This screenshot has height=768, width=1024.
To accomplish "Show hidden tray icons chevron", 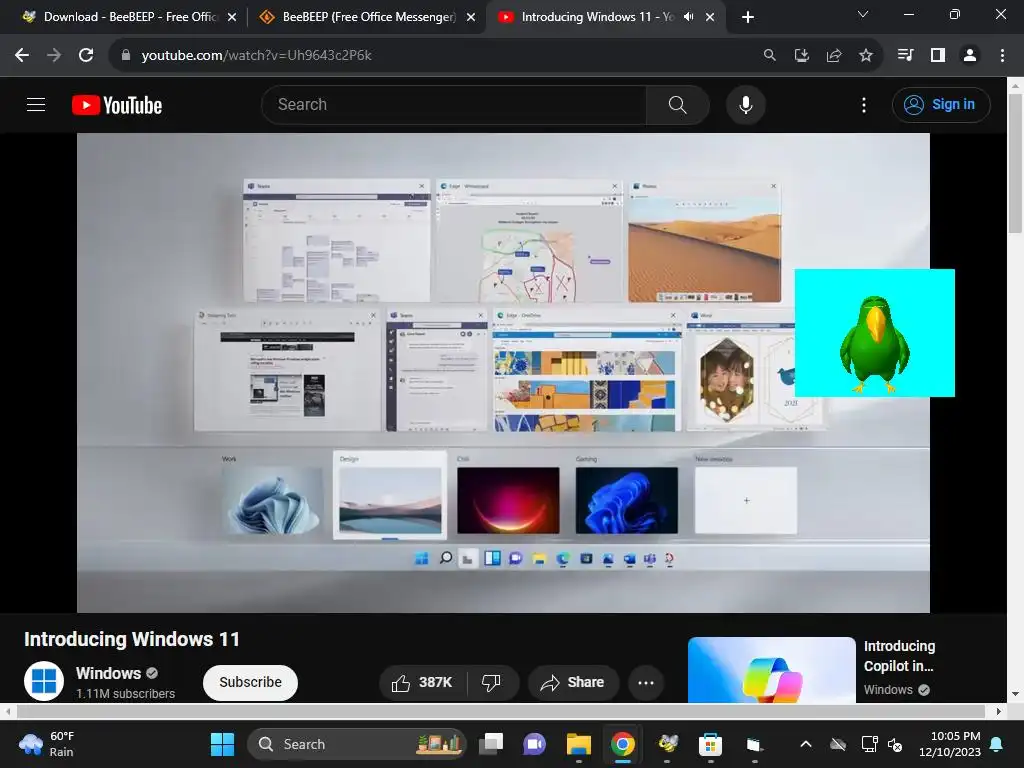I will (806, 744).
